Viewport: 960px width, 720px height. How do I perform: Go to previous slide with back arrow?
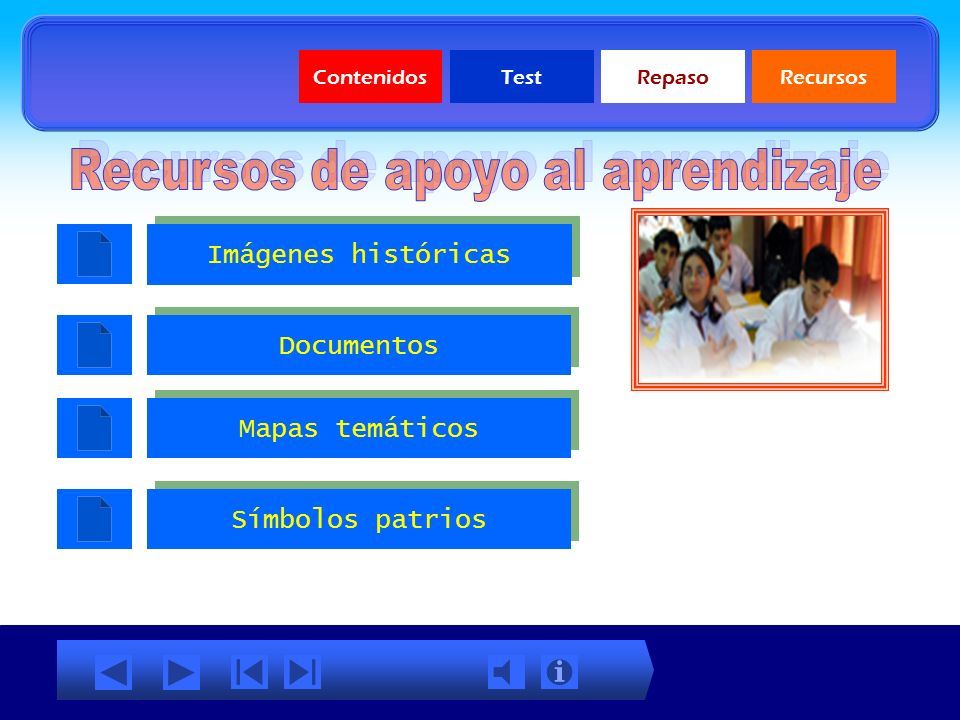tap(114, 673)
